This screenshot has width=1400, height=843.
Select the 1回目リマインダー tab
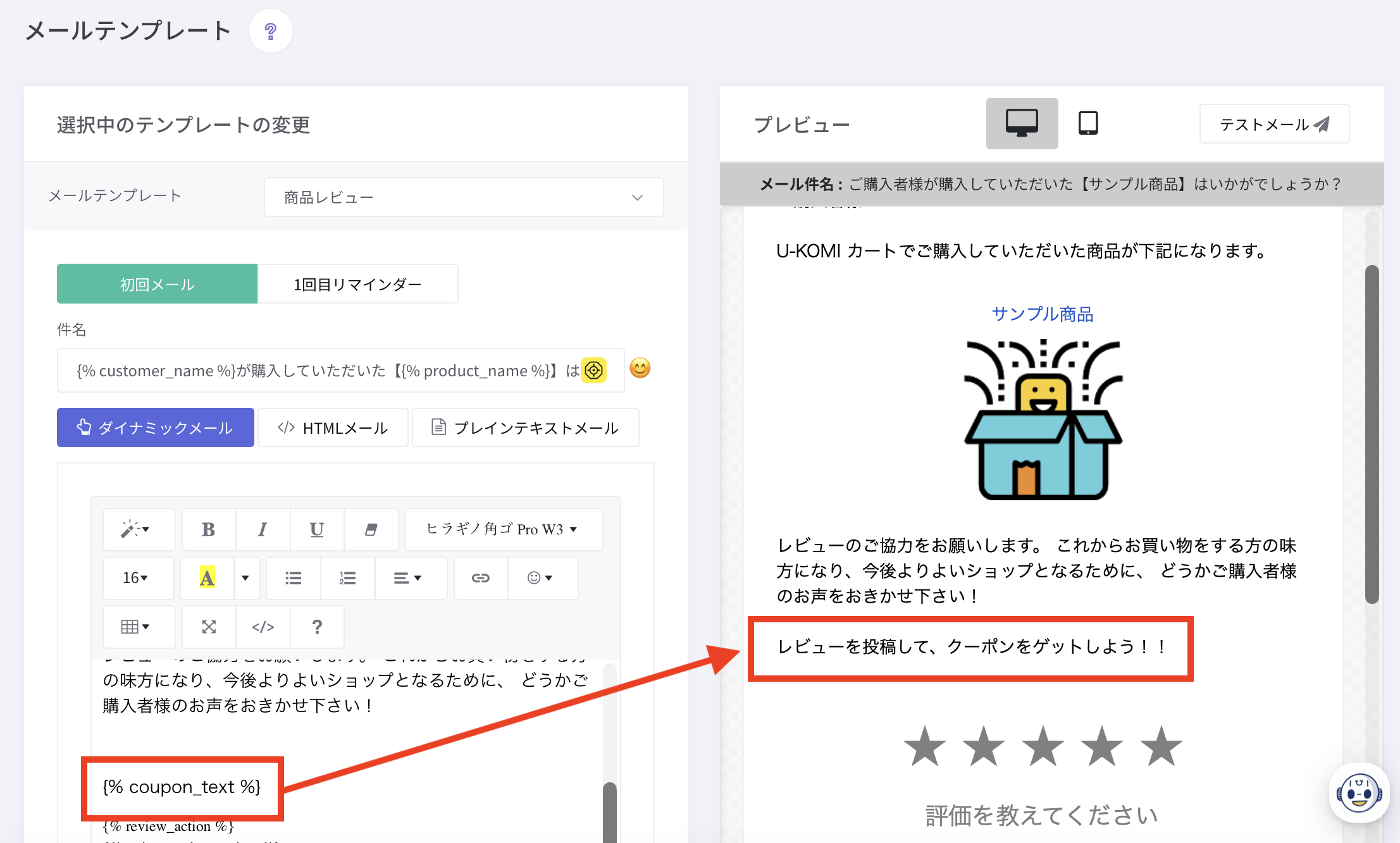(357, 284)
